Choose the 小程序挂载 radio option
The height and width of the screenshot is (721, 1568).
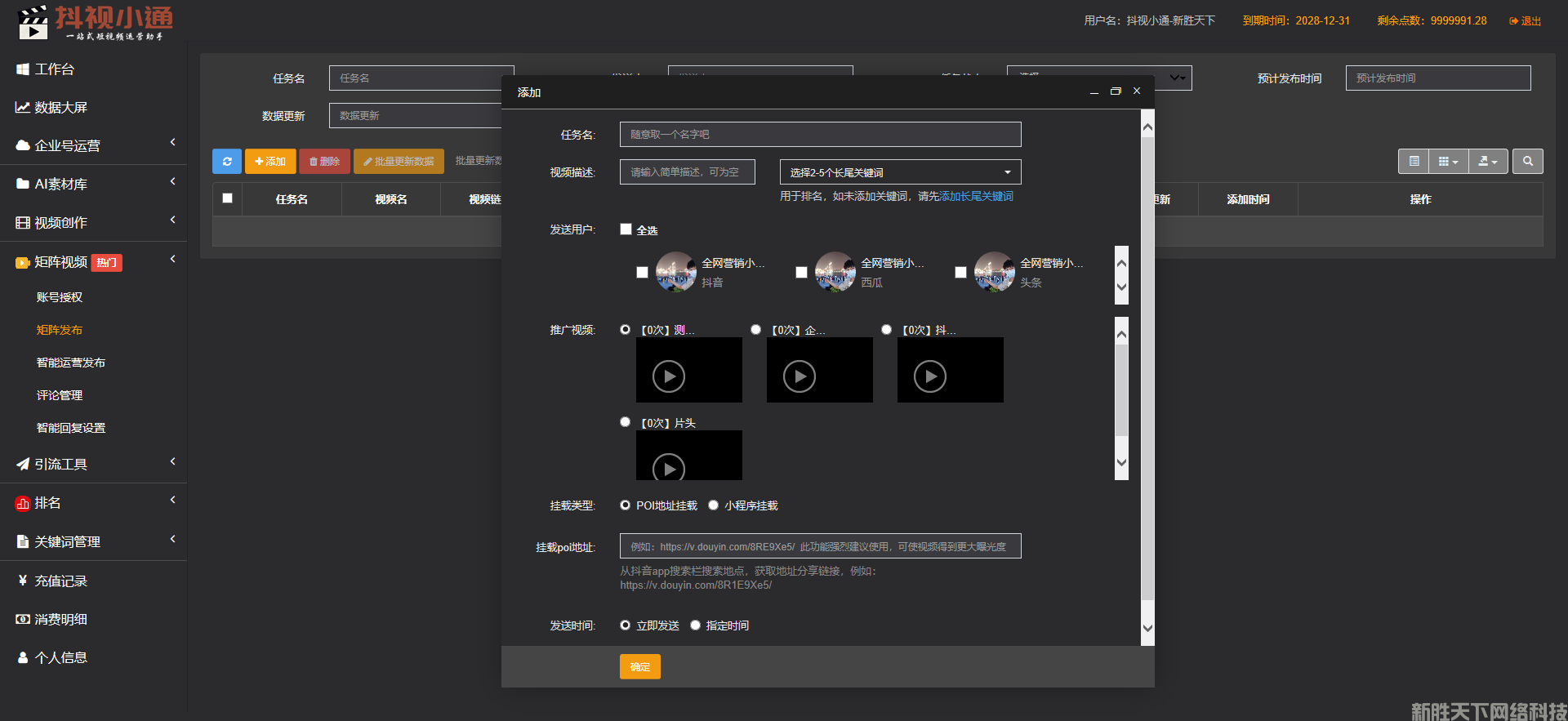click(x=714, y=505)
